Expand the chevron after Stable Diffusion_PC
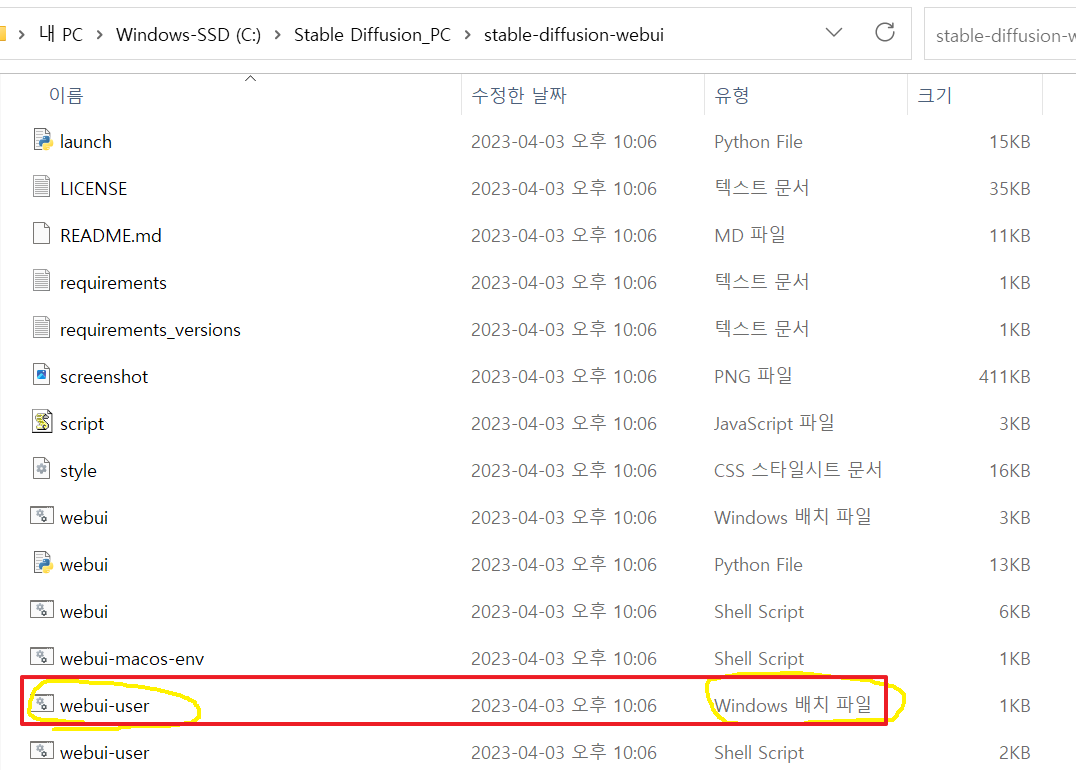 pyautogui.click(x=467, y=34)
